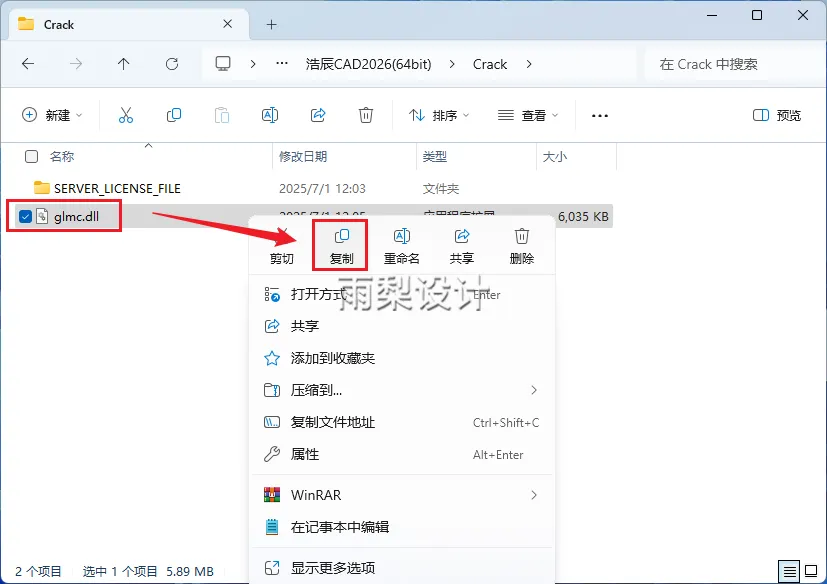
Task: Choose 剪切 in the context menu
Action: 282,246
